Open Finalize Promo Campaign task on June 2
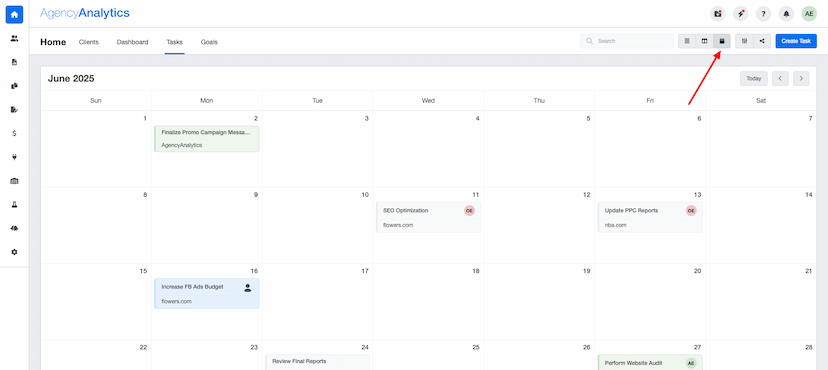The image size is (828, 370). pyautogui.click(x=206, y=139)
